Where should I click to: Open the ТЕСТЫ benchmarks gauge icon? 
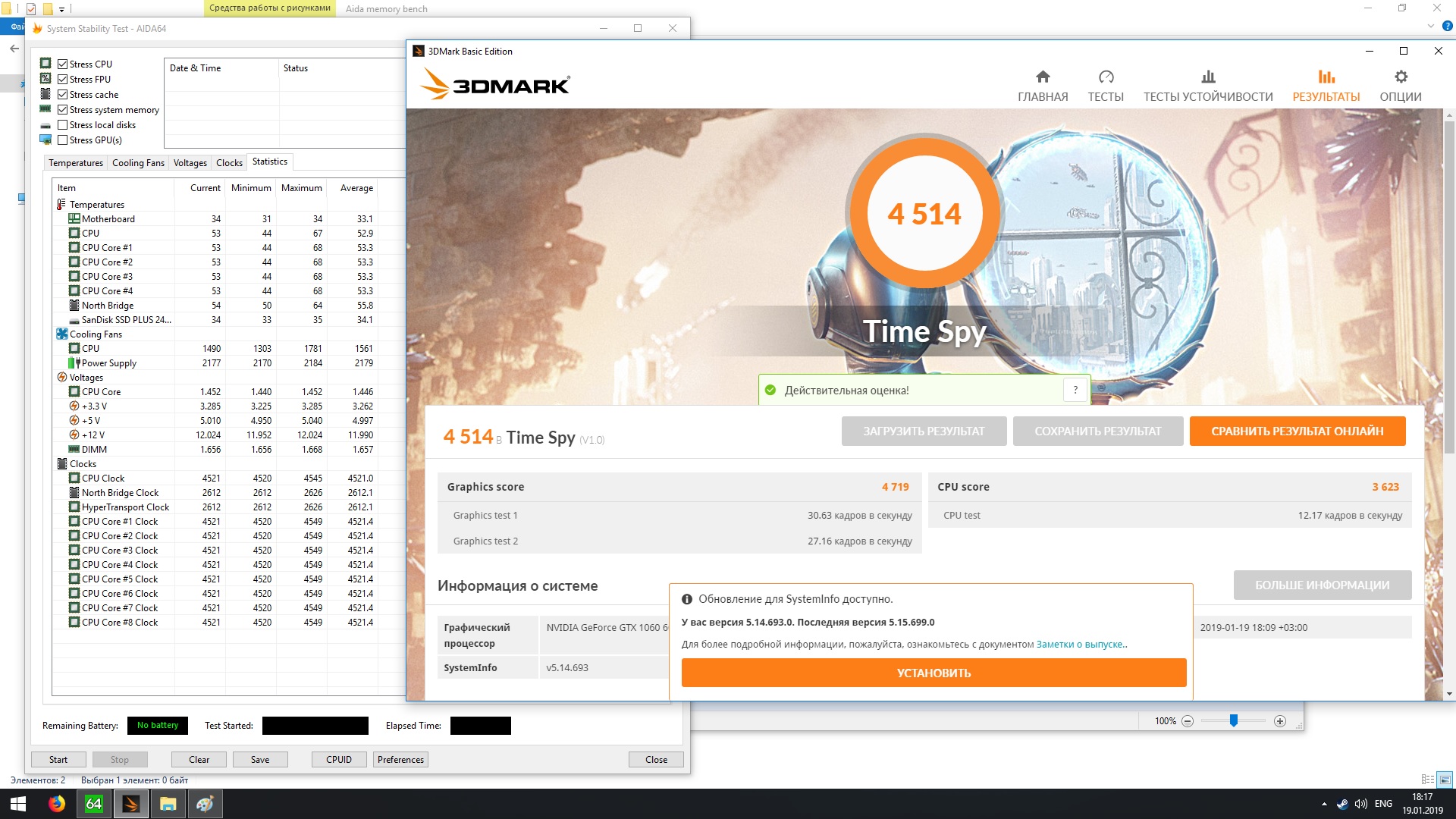point(1106,77)
